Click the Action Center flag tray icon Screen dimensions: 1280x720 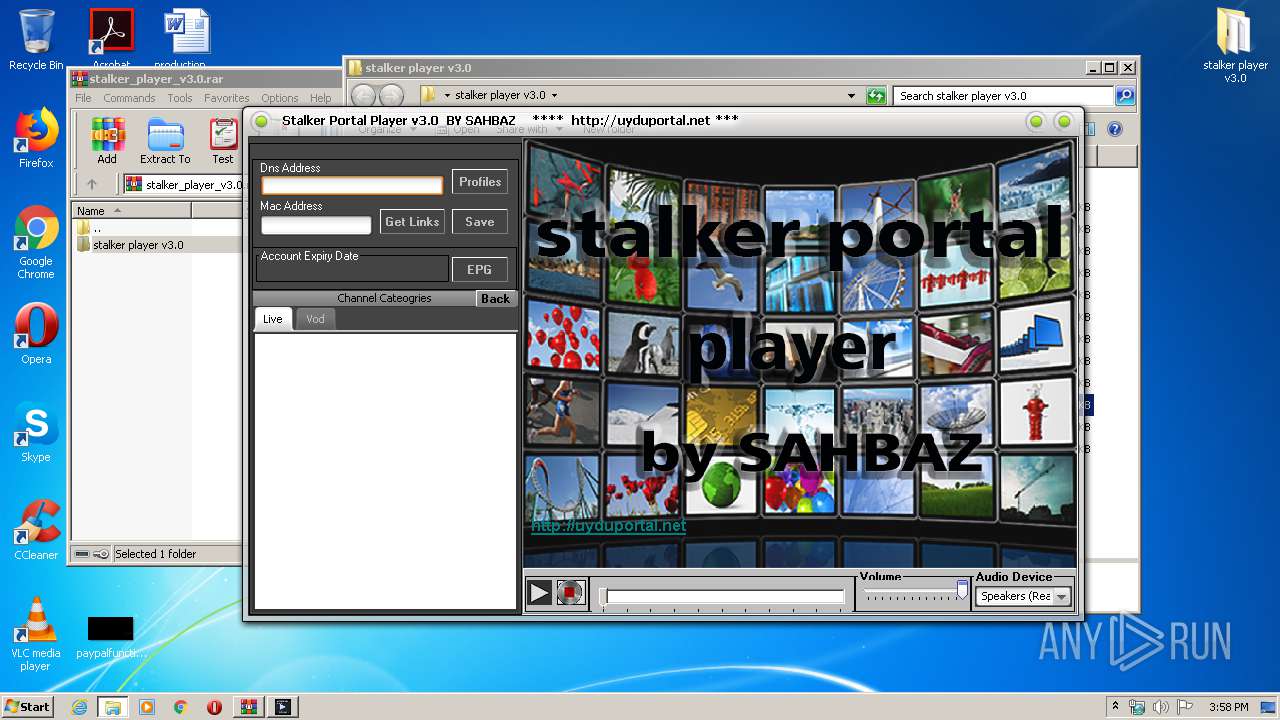tap(1185, 706)
